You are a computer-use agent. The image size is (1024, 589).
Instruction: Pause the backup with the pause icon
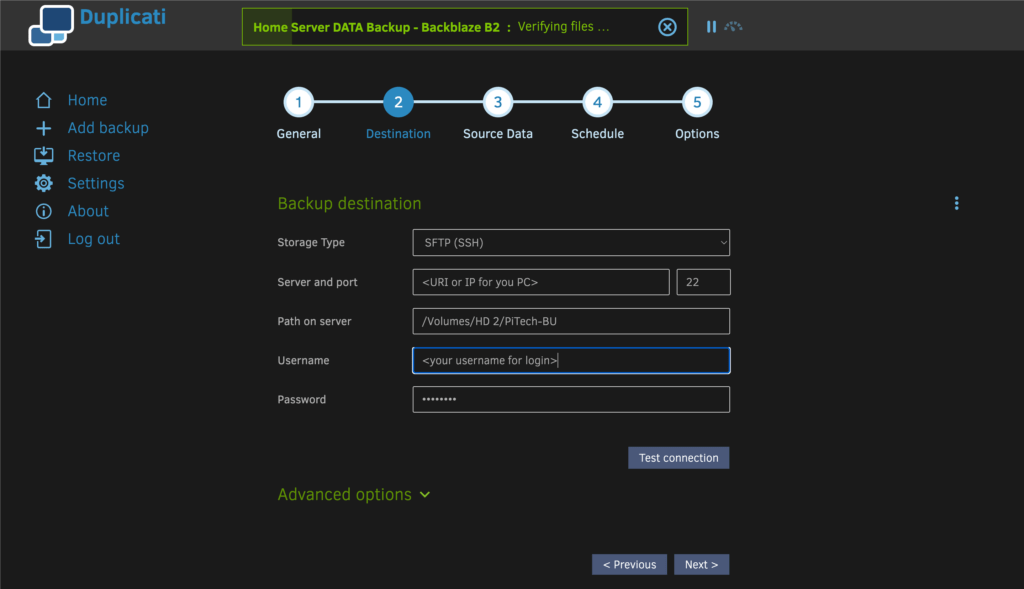[x=711, y=27]
